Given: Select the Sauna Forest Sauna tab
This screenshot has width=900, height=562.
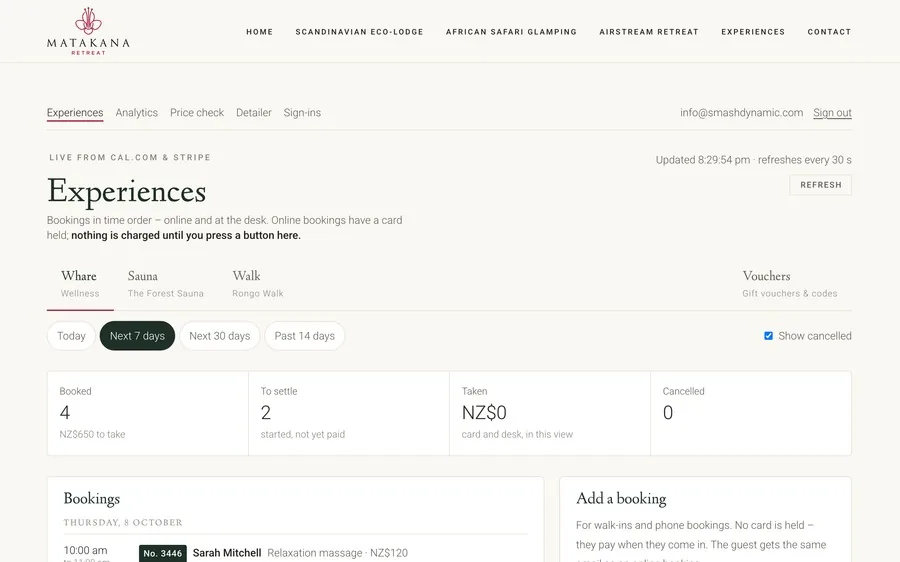Looking at the screenshot, I should click(x=166, y=284).
